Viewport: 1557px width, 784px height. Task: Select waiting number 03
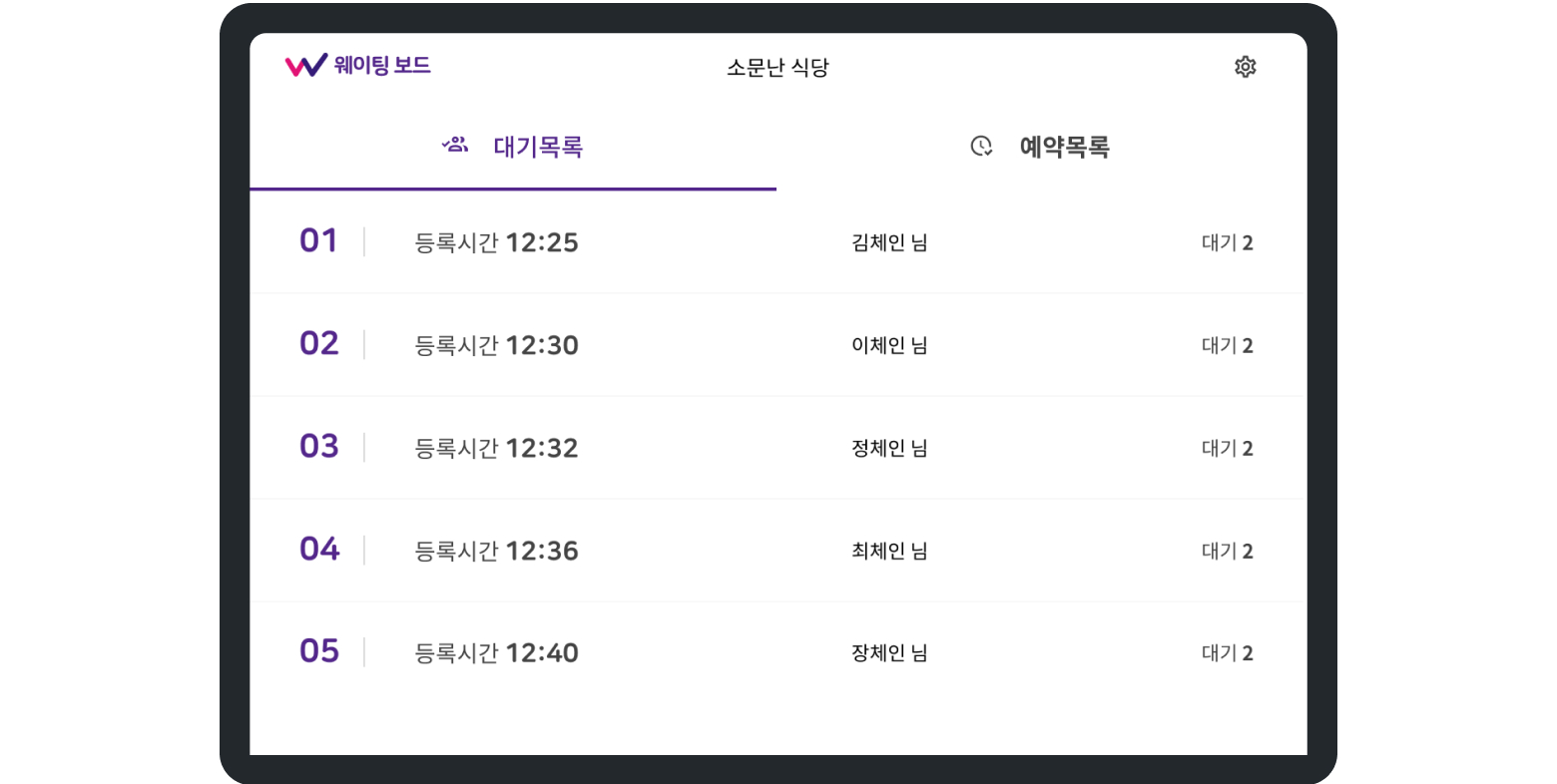click(x=318, y=447)
